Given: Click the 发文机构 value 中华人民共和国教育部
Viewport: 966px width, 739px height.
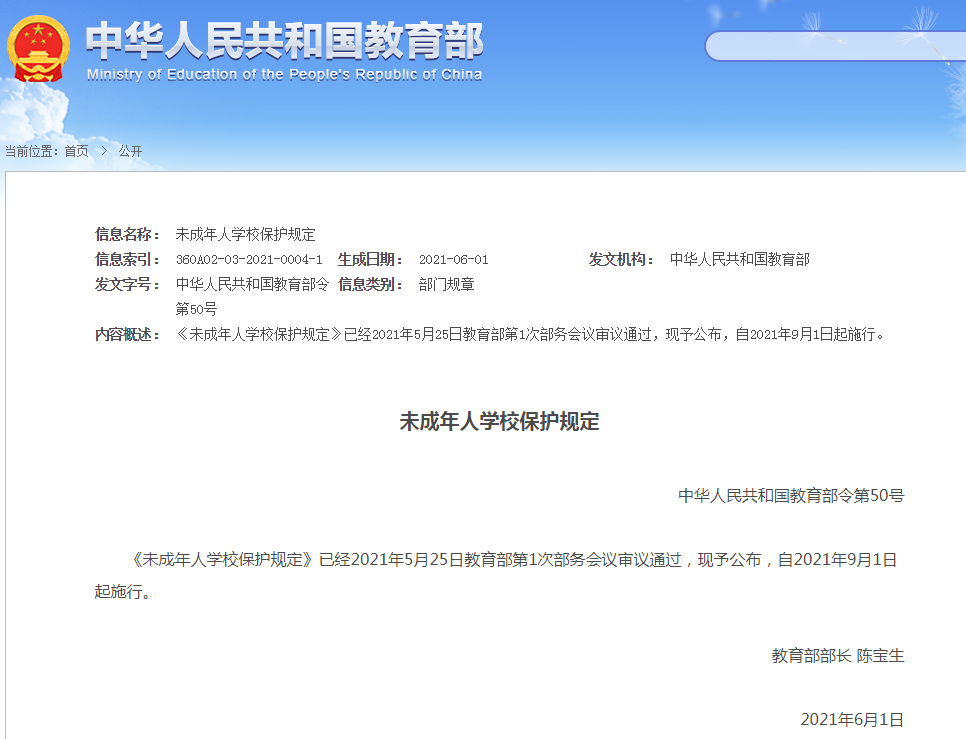Looking at the screenshot, I should pyautogui.click(x=739, y=259).
